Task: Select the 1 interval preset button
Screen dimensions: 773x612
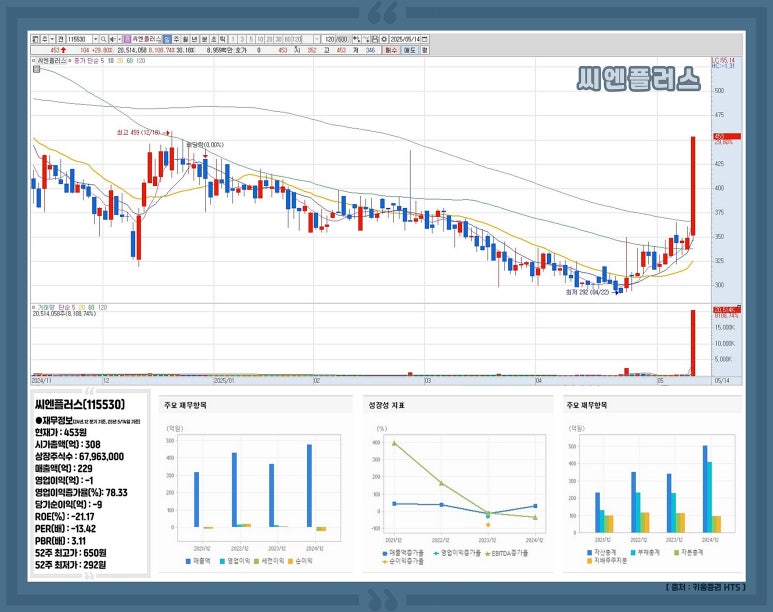Action: coord(233,39)
